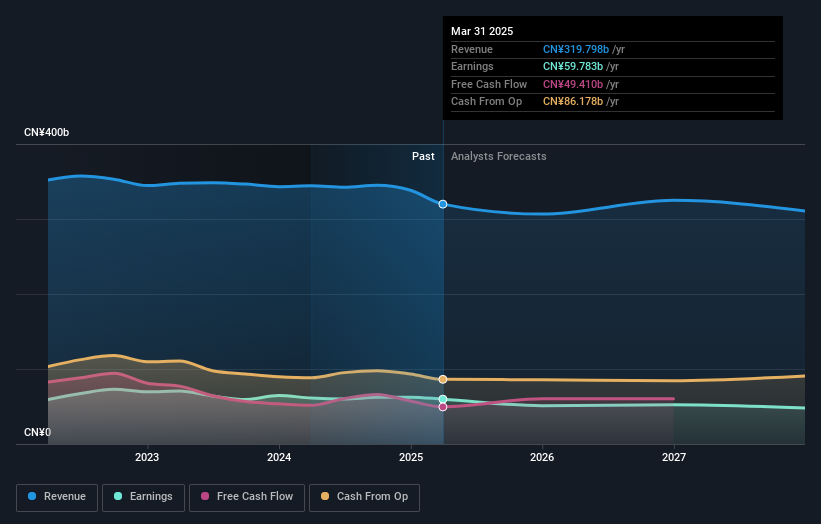
Task: Click the Earnings teal data point marker
Action: pos(443,399)
